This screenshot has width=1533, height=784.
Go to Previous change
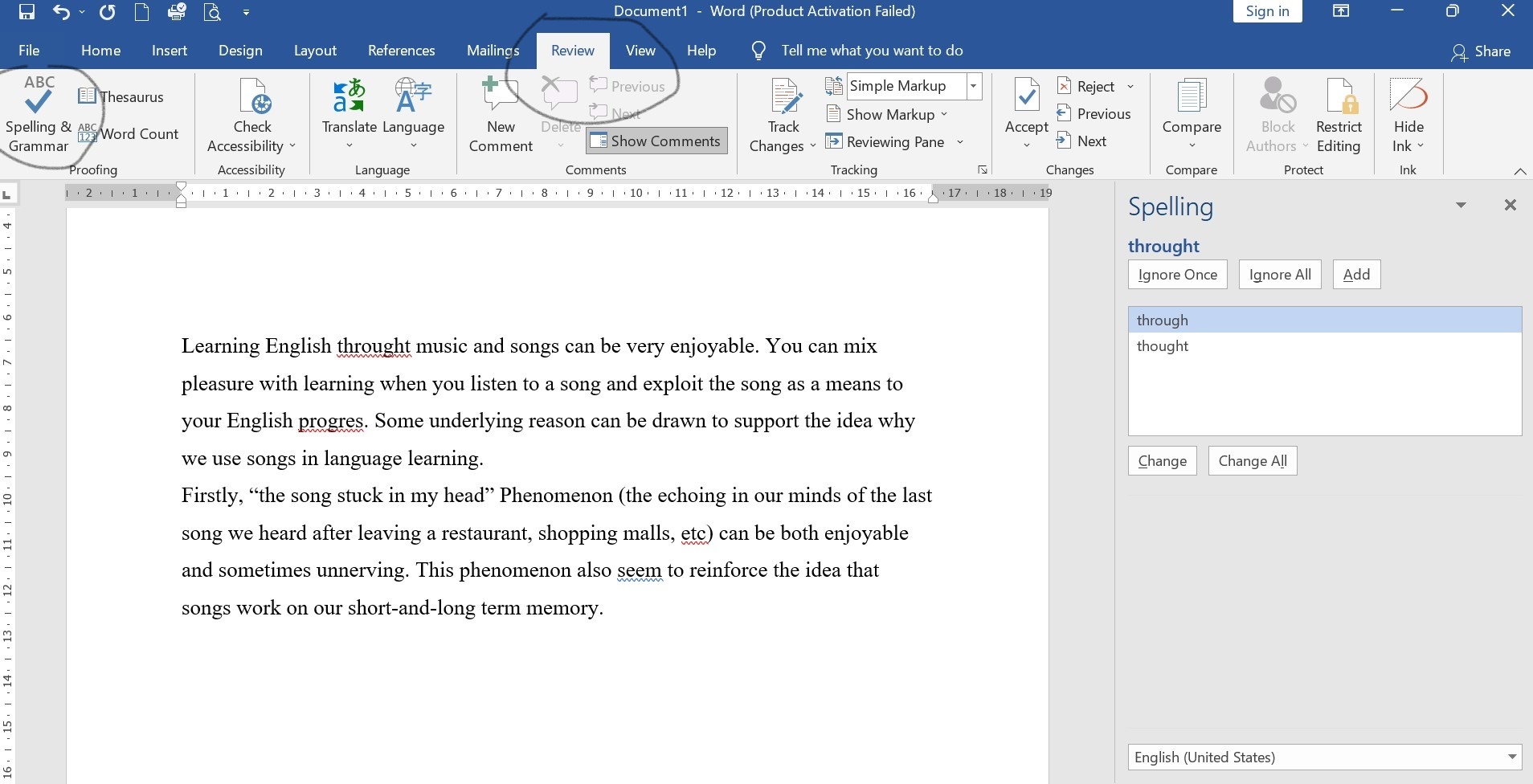click(1094, 113)
